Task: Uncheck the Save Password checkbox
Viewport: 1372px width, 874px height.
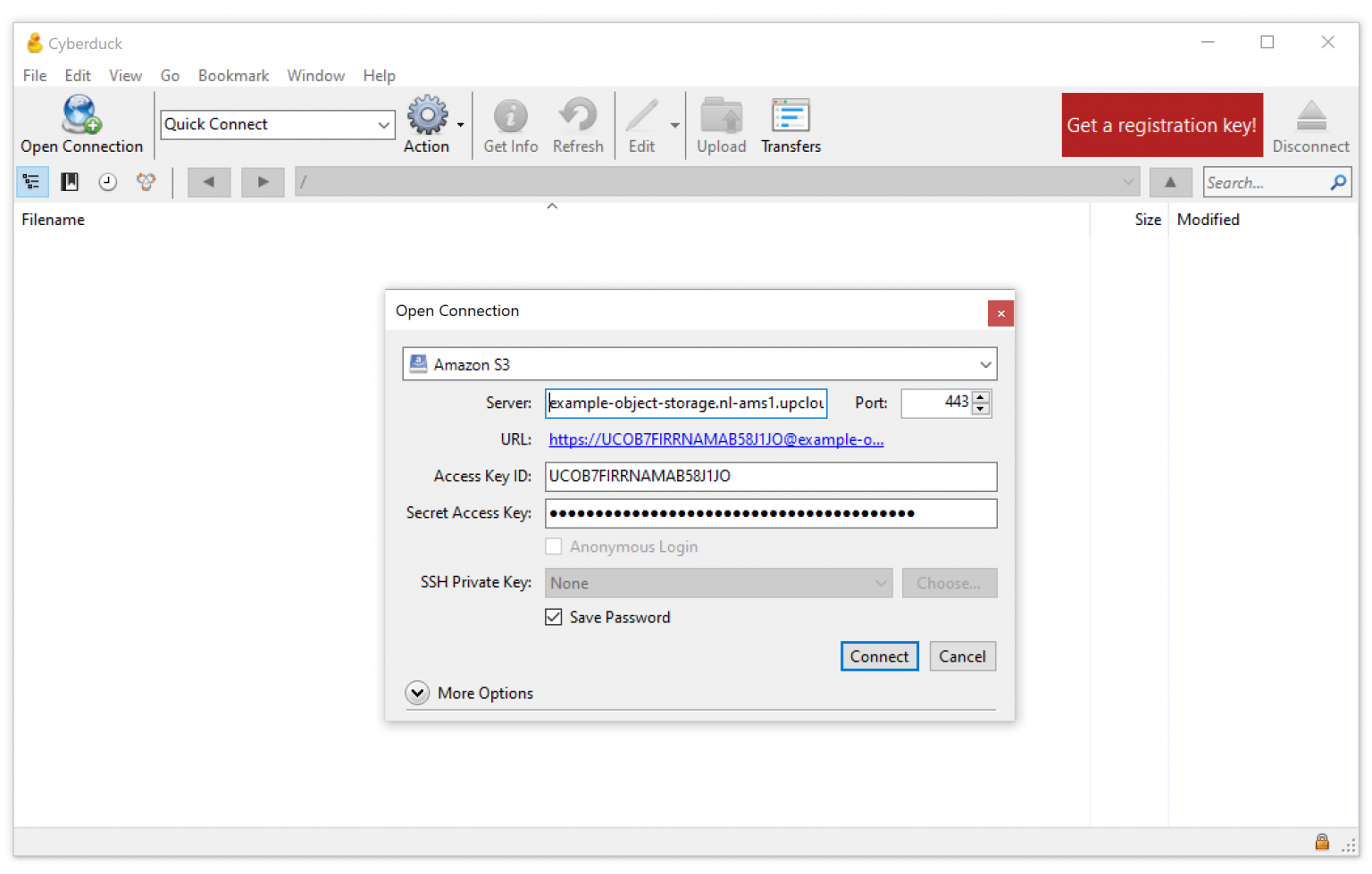Action: click(x=554, y=617)
